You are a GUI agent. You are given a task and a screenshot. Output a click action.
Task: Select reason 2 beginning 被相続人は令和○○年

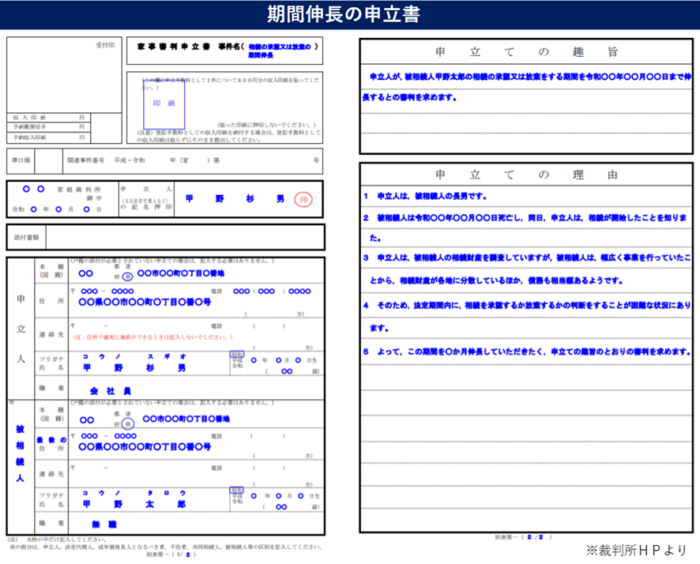click(525, 228)
